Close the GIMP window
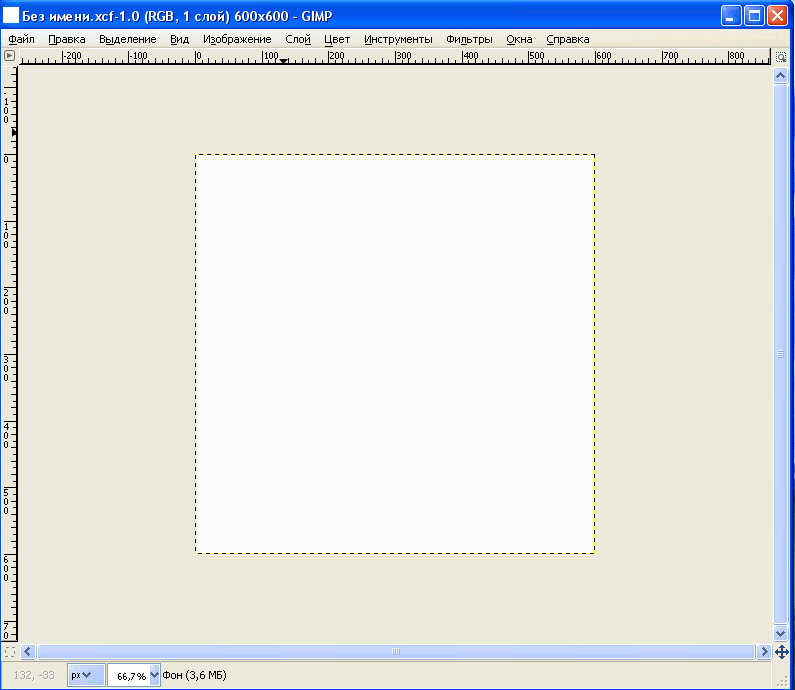The width and height of the screenshot is (795, 690). click(777, 16)
